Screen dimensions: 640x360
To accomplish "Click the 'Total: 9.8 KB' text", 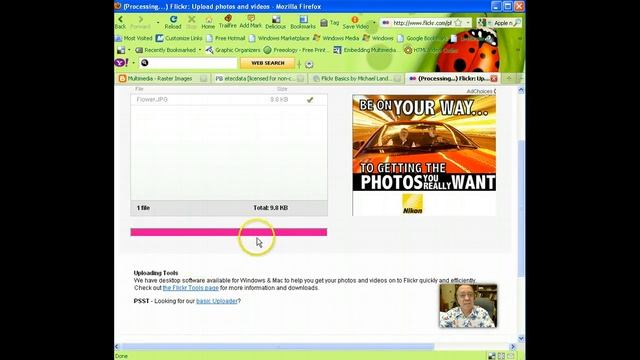I will [271, 208].
